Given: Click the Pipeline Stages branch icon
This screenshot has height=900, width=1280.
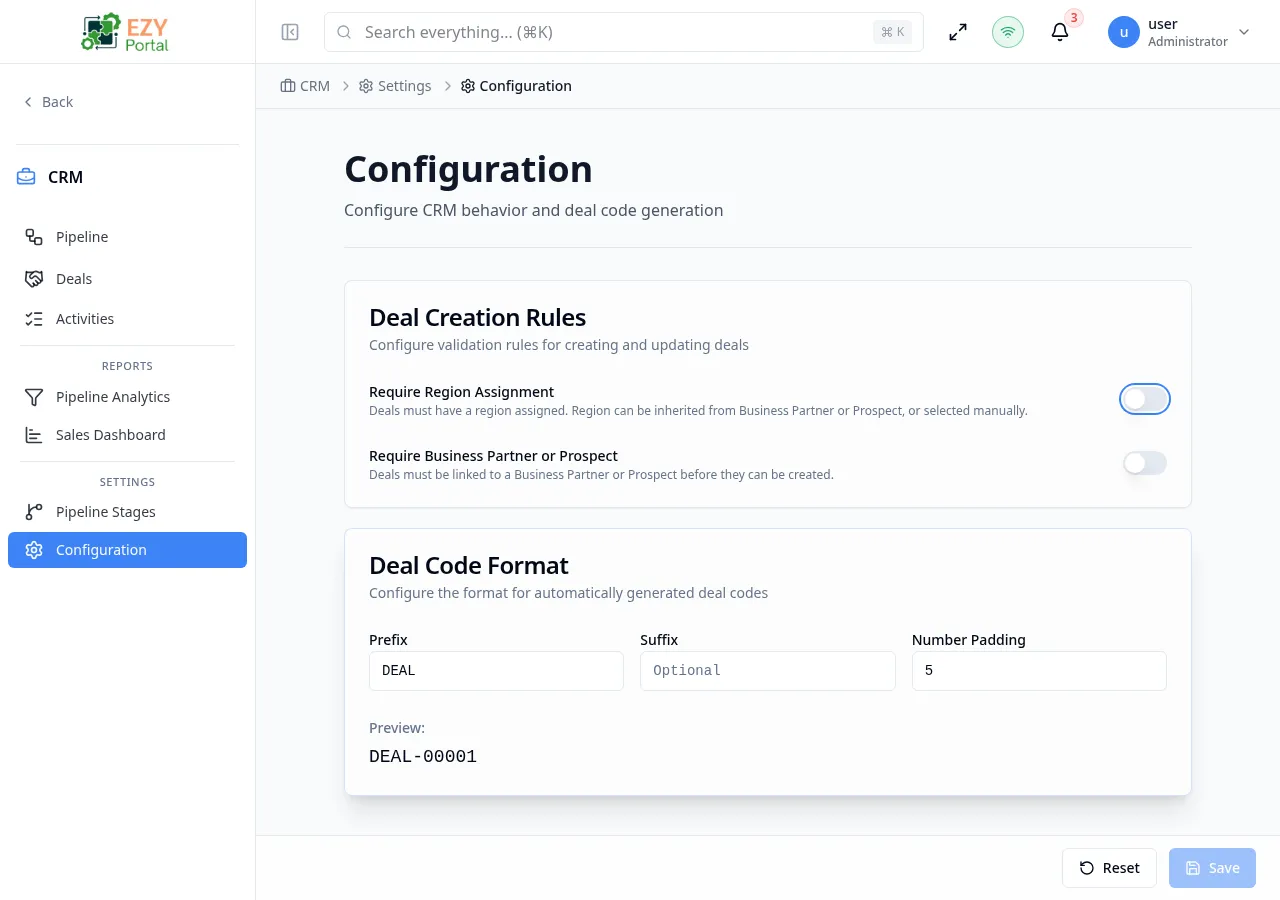Looking at the screenshot, I should tap(34, 512).
